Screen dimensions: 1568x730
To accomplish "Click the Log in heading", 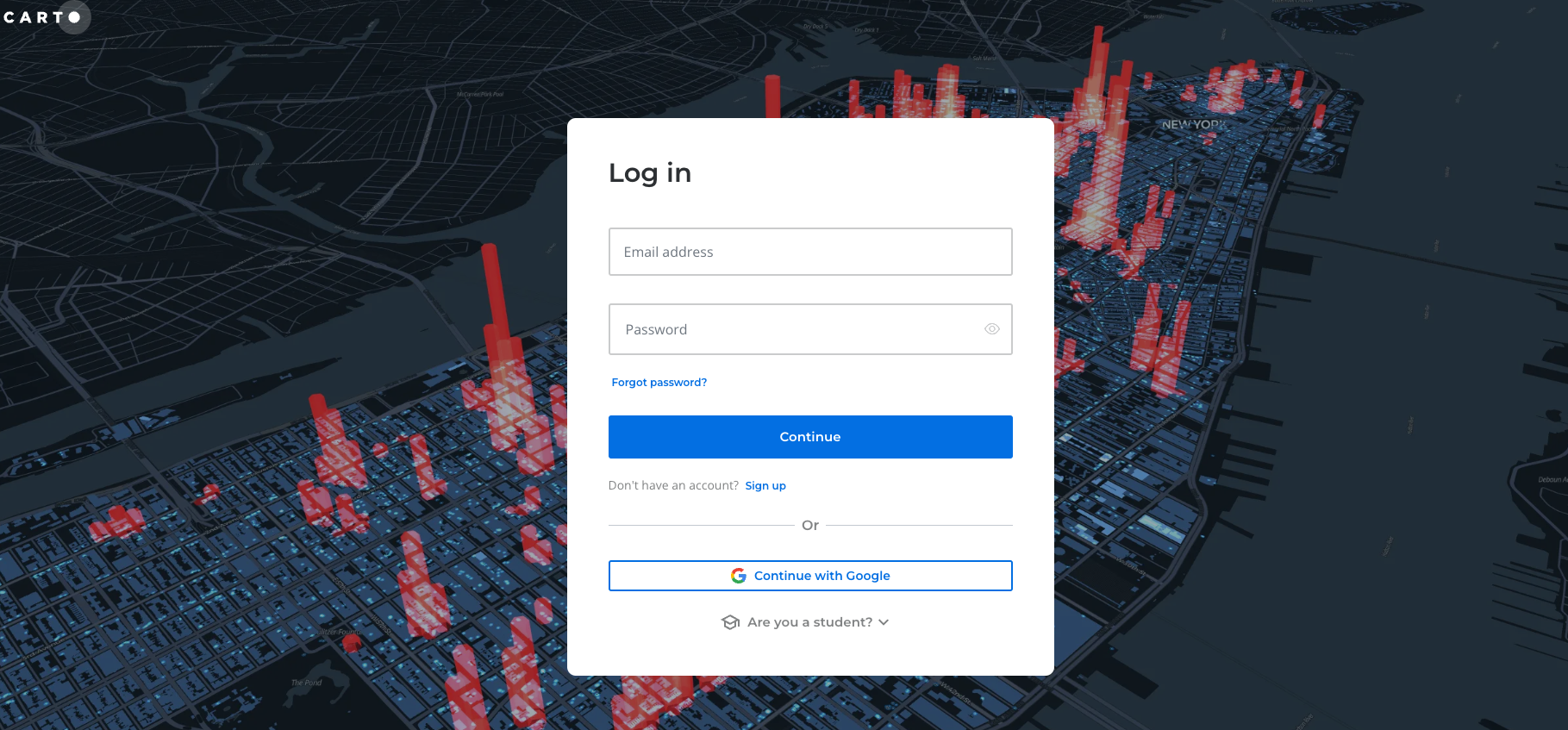I will point(650,173).
